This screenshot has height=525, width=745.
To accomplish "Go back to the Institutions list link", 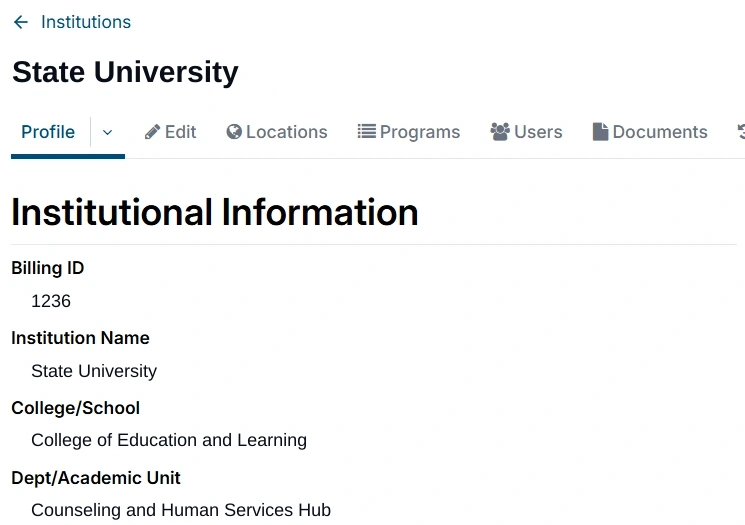I will click(86, 22).
